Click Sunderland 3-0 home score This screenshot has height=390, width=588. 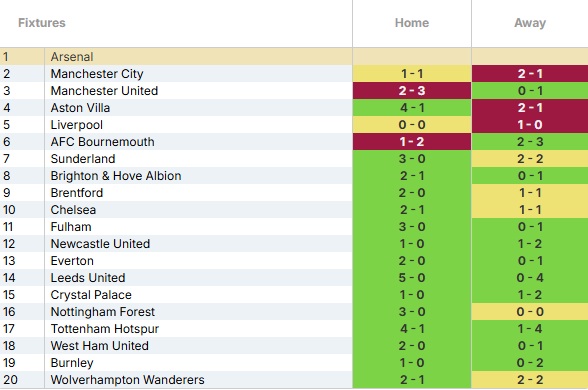(x=412, y=159)
